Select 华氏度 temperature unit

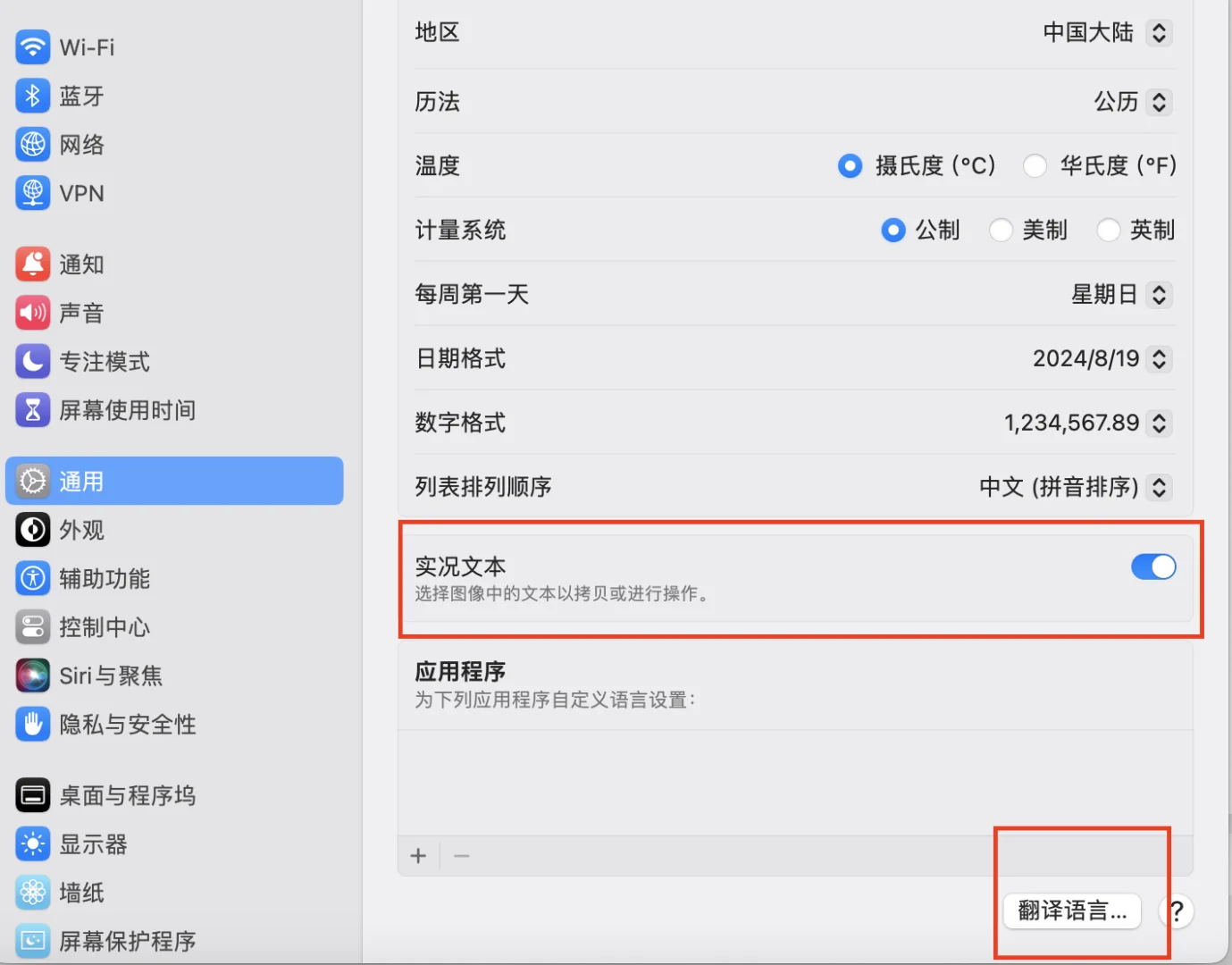[x=1035, y=165]
